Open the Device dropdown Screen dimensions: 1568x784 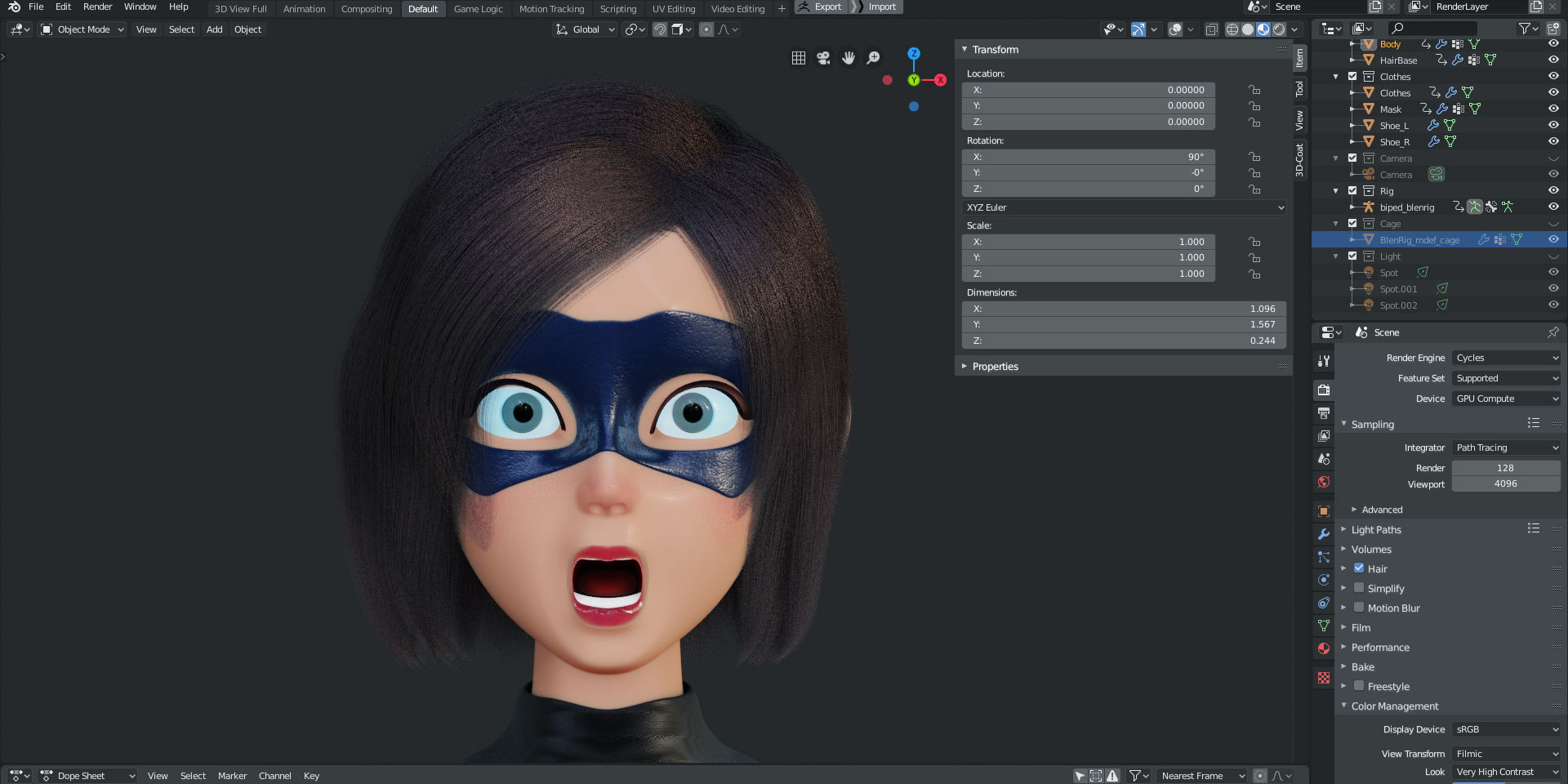pos(1507,399)
